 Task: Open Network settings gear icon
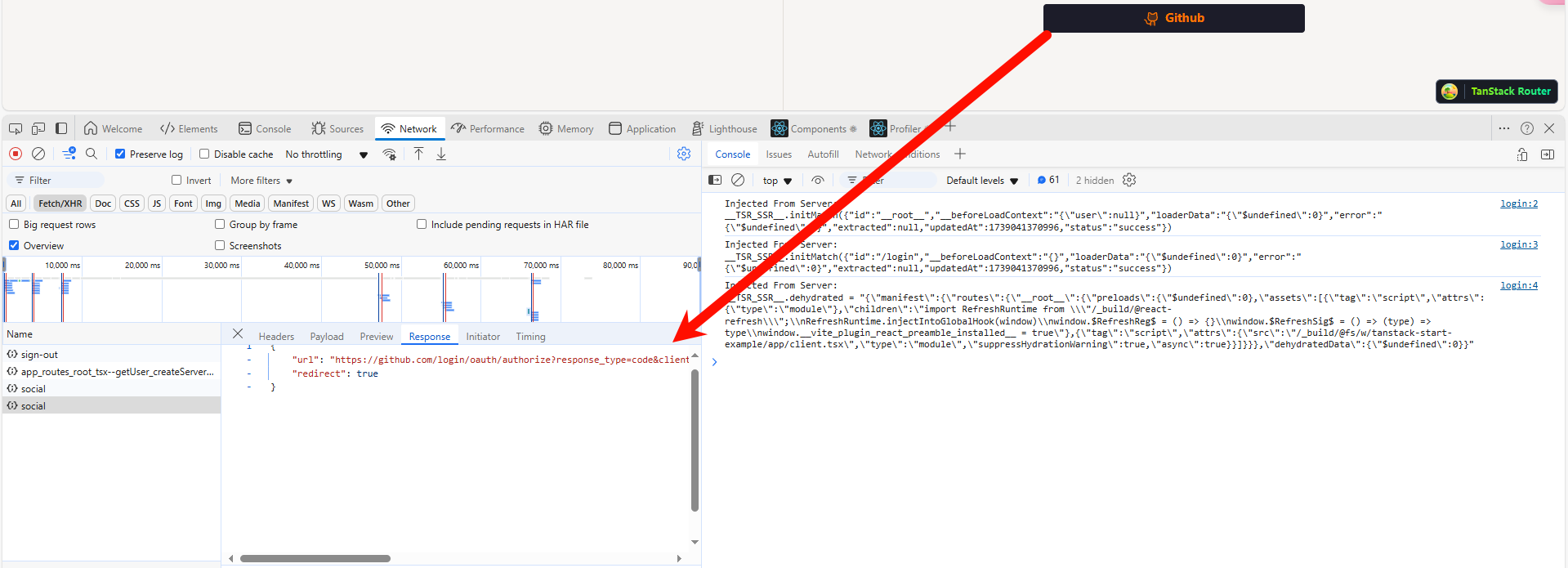tap(684, 154)
